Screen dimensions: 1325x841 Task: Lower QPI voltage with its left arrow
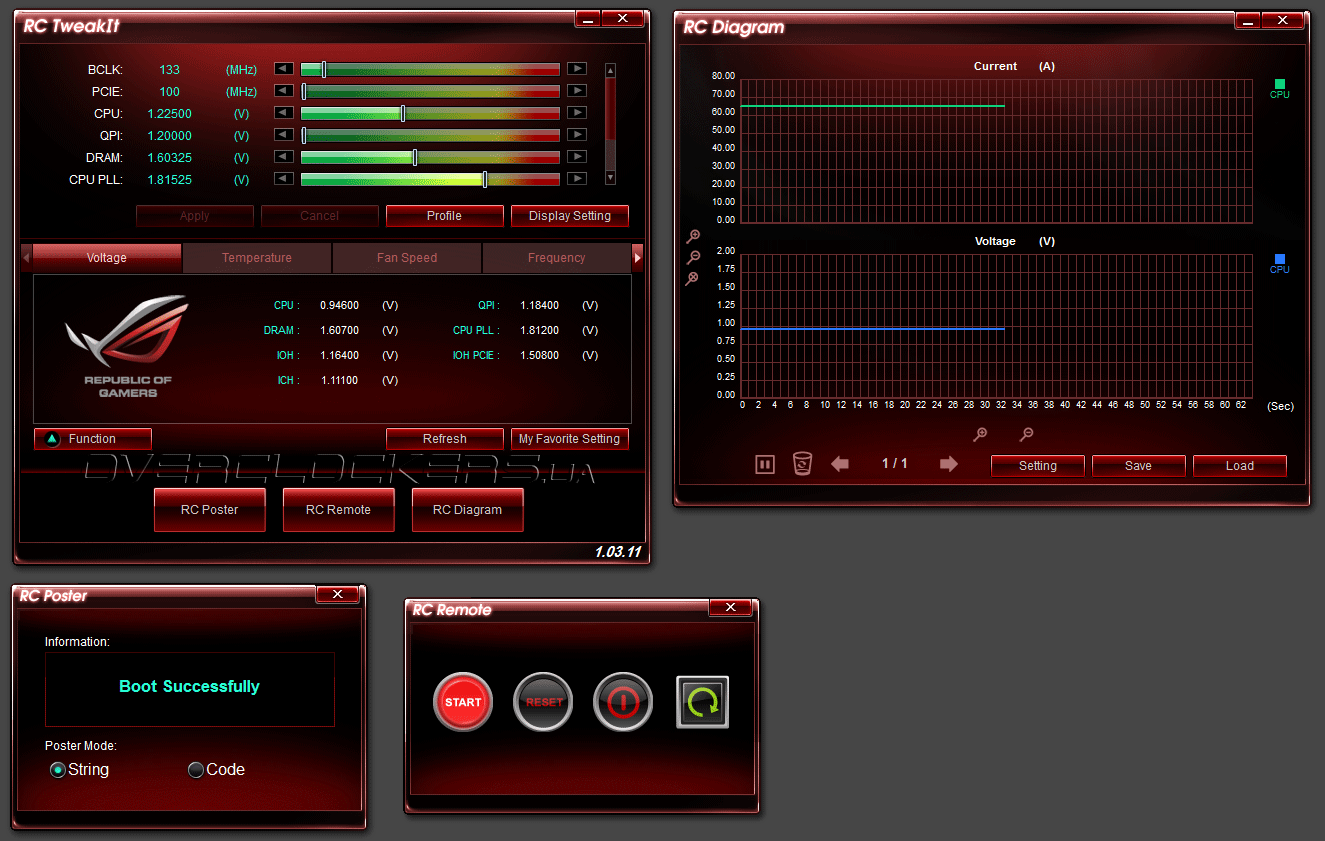284,135
